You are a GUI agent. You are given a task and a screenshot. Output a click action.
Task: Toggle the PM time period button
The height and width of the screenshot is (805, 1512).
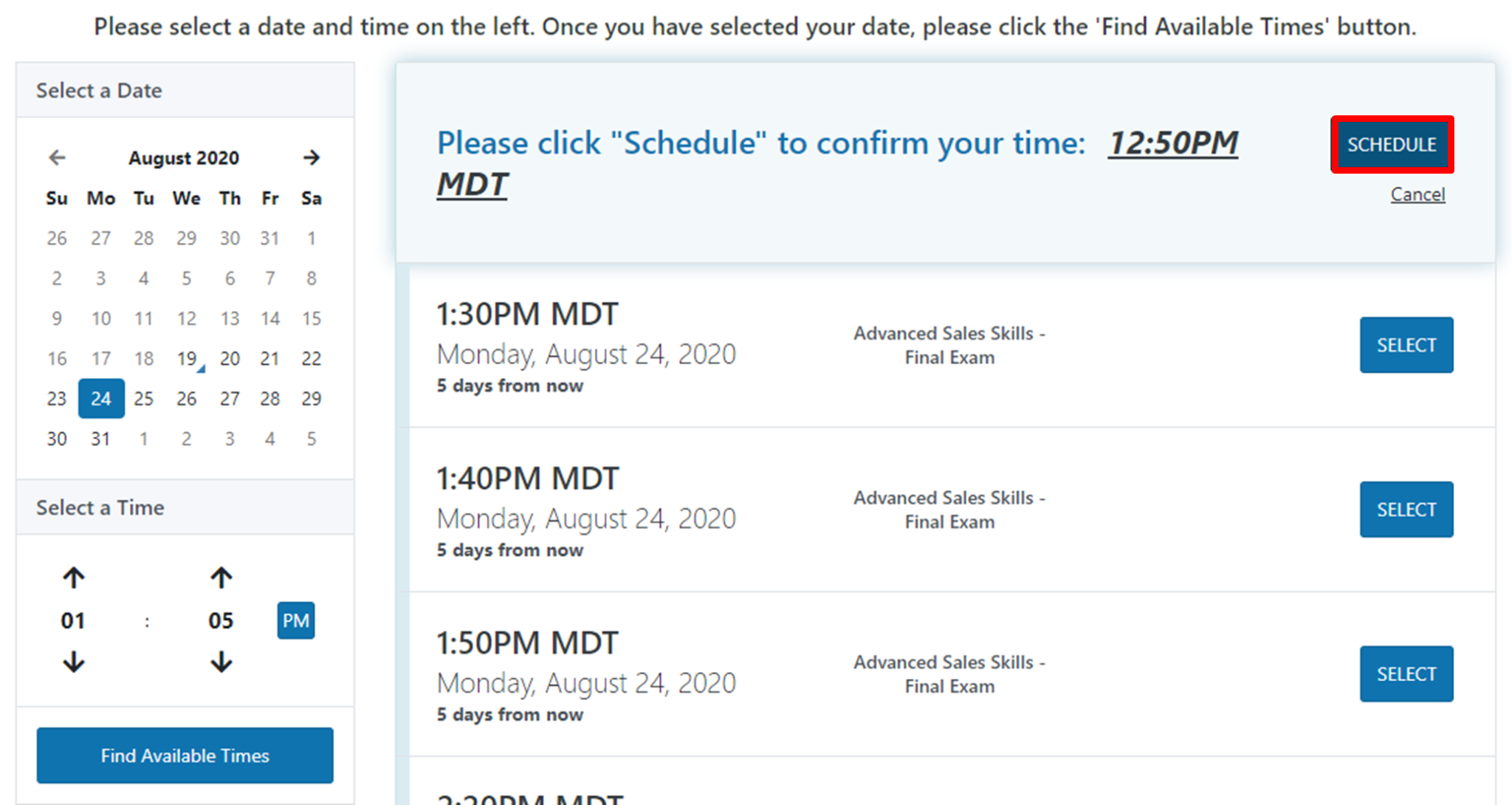pos(295,620)
